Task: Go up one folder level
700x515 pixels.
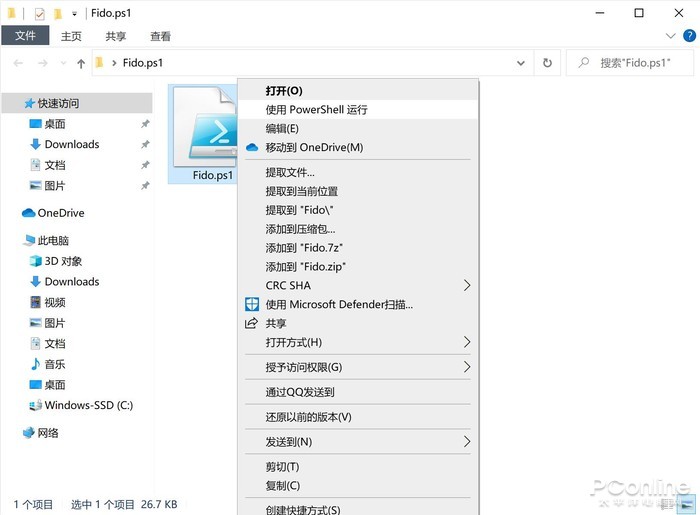Action: [x=81, y=63]
